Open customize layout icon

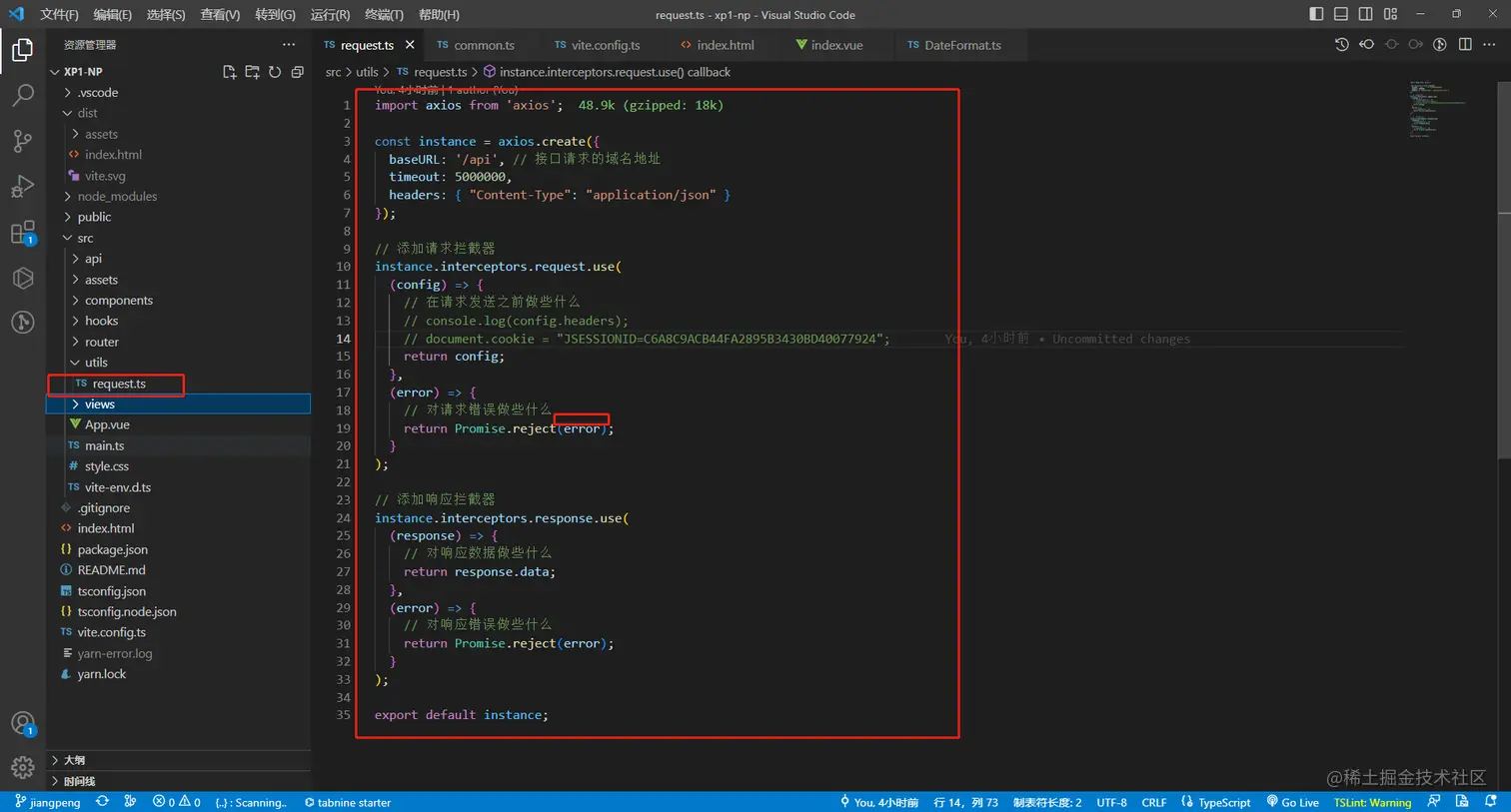(x=1391, y=14)
